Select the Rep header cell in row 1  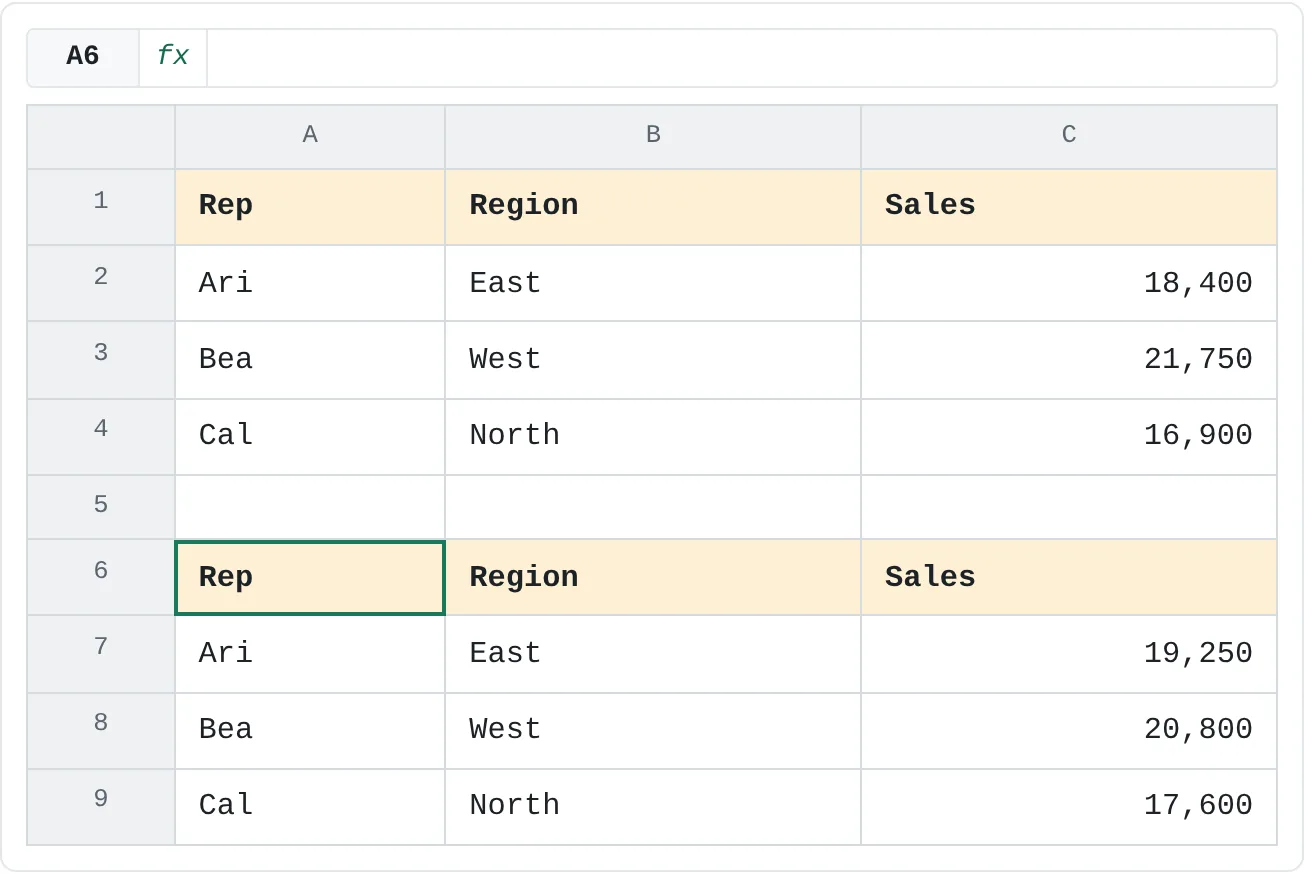(x=310, y=207)
